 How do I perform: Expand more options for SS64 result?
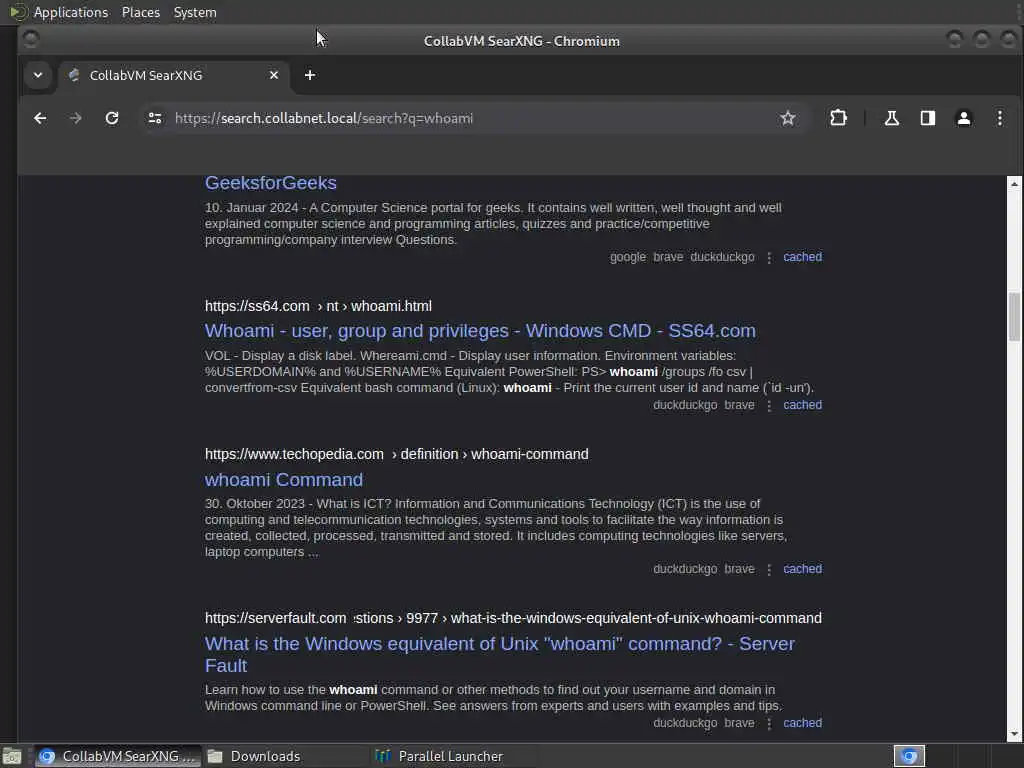coord(769,406)
